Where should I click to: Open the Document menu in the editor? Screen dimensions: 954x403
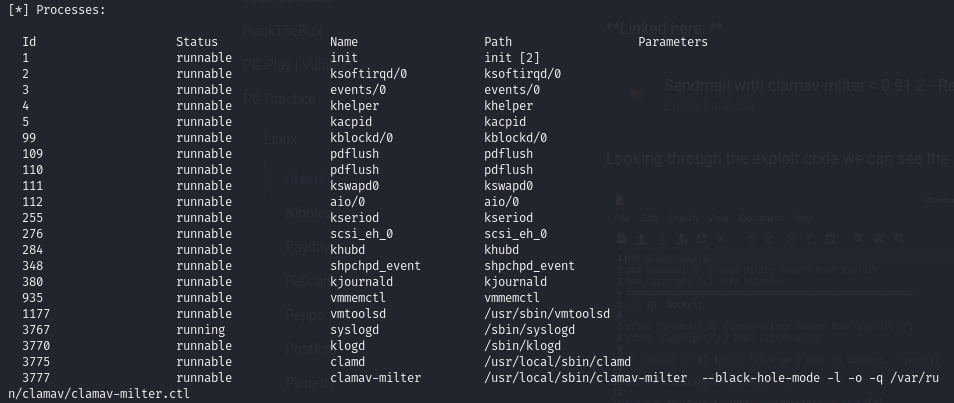click(759, 218)
